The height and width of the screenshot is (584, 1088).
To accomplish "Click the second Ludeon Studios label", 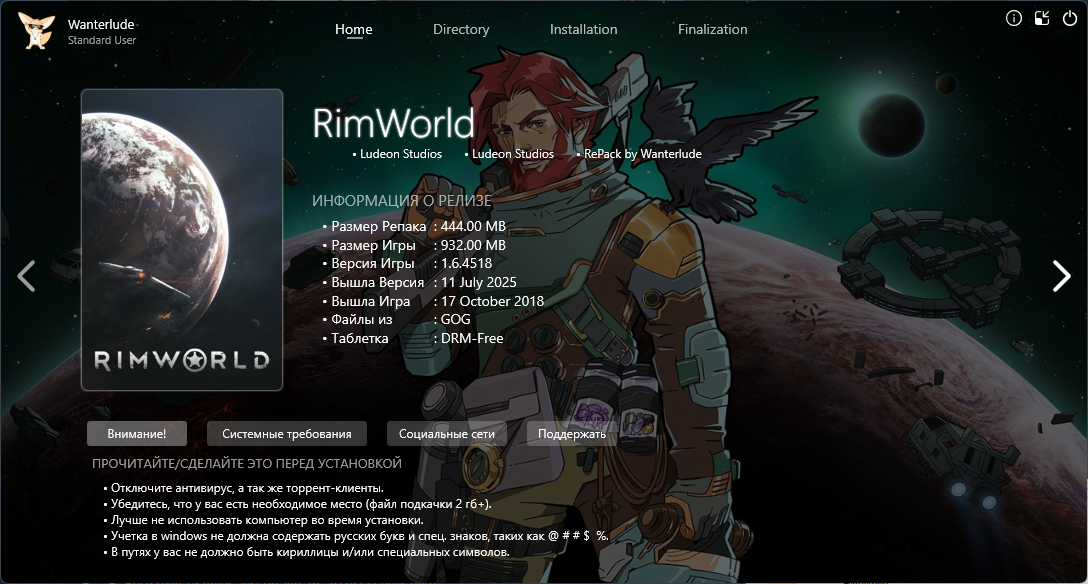I will tap(512, 154).
